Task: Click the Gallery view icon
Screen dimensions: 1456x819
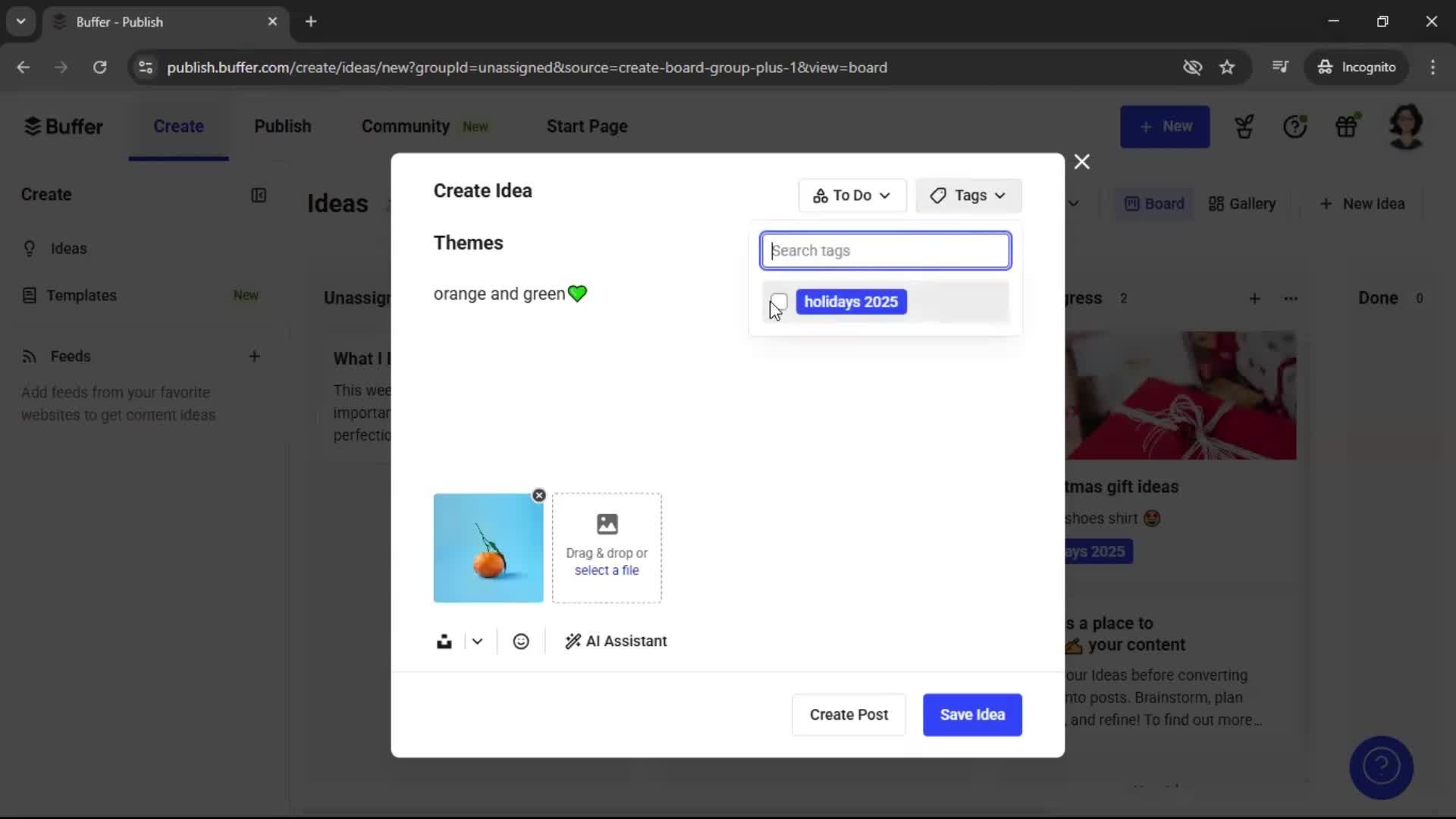Action: coord(1241,203)
